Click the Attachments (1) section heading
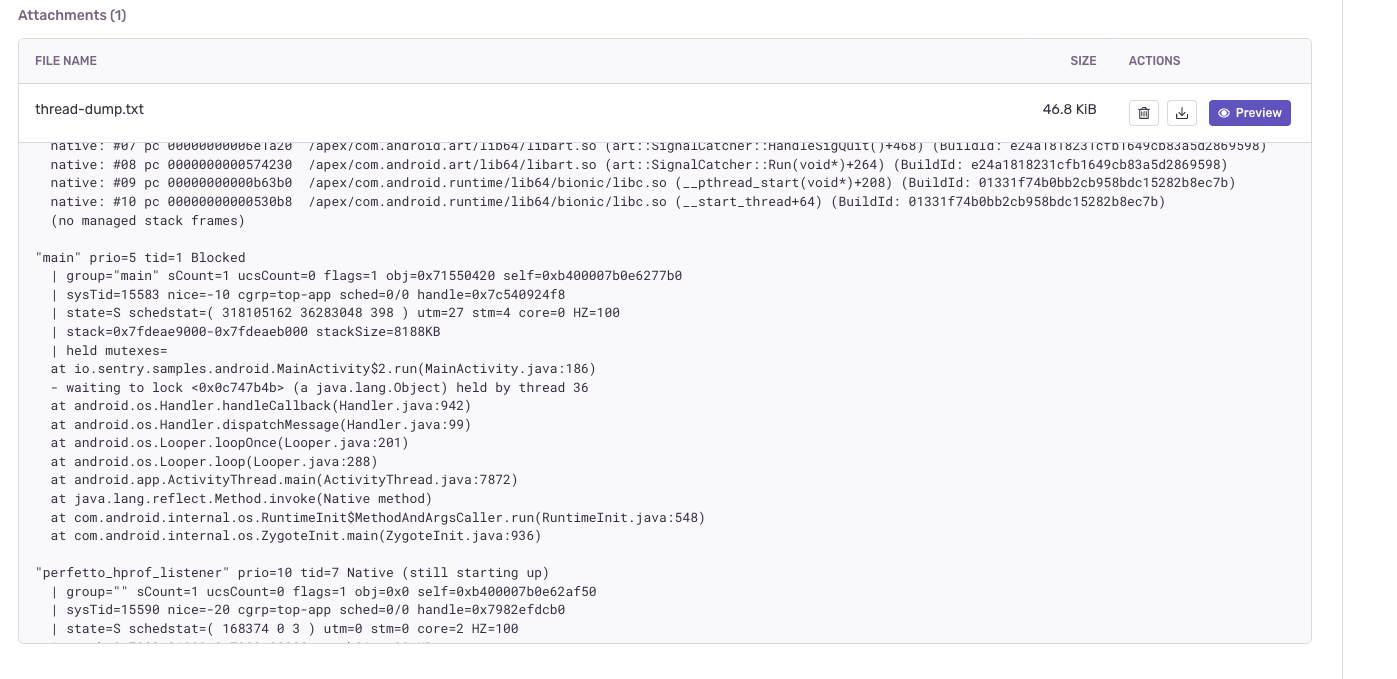Viewport: 1397px width, 679px height. [x=72, y=15]
